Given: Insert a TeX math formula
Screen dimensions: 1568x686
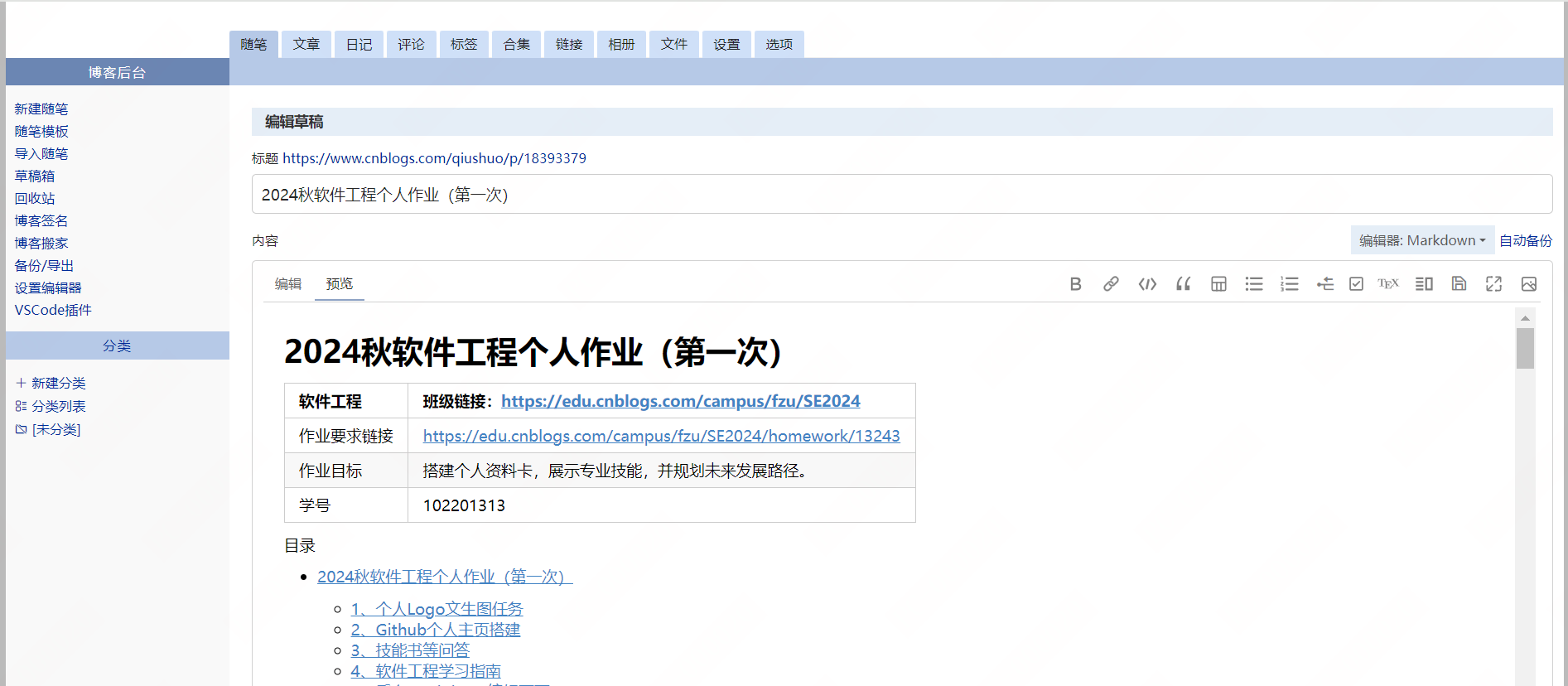Looking at the screenshot, I should [1388, 284].
